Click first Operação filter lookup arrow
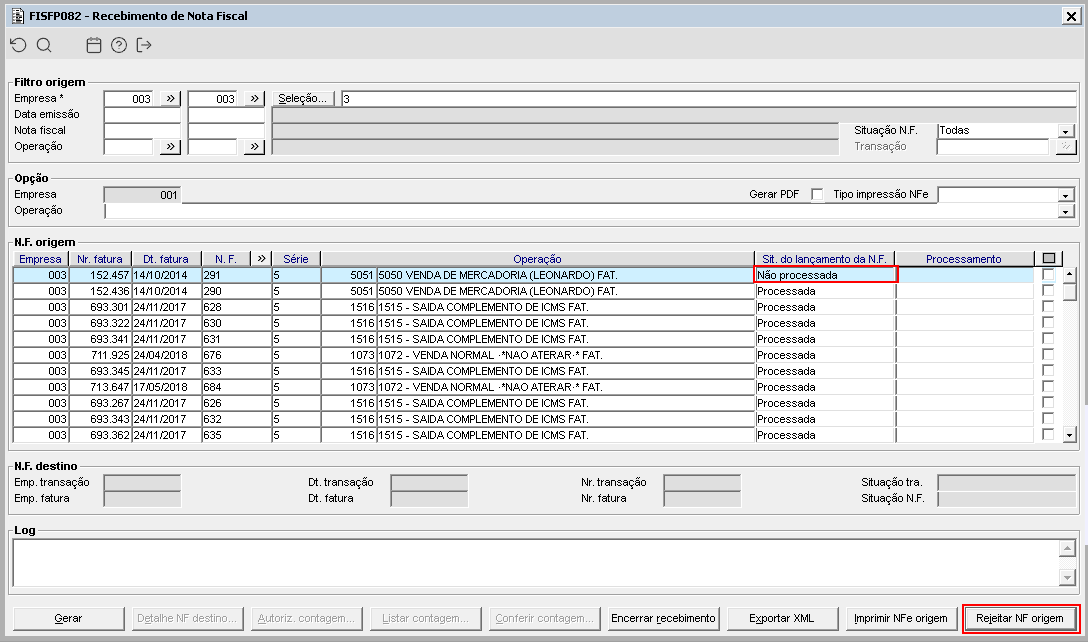 click(170, 146)
